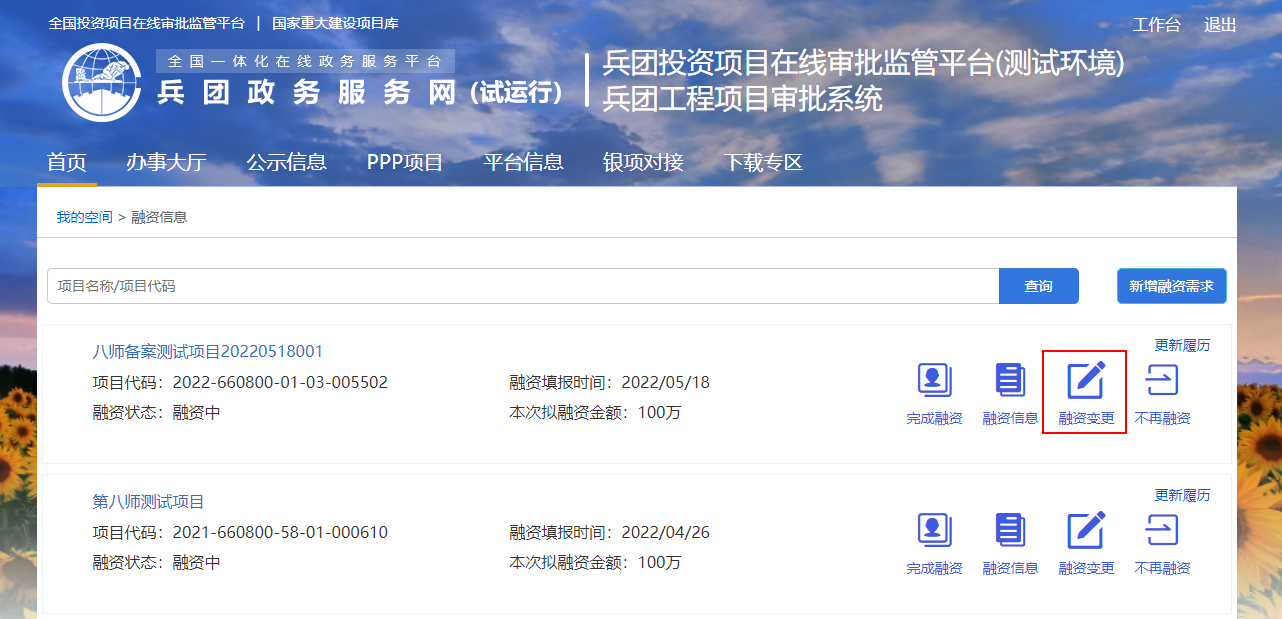
Task: Click 更新履历 link for first project
Action: 1182,345
